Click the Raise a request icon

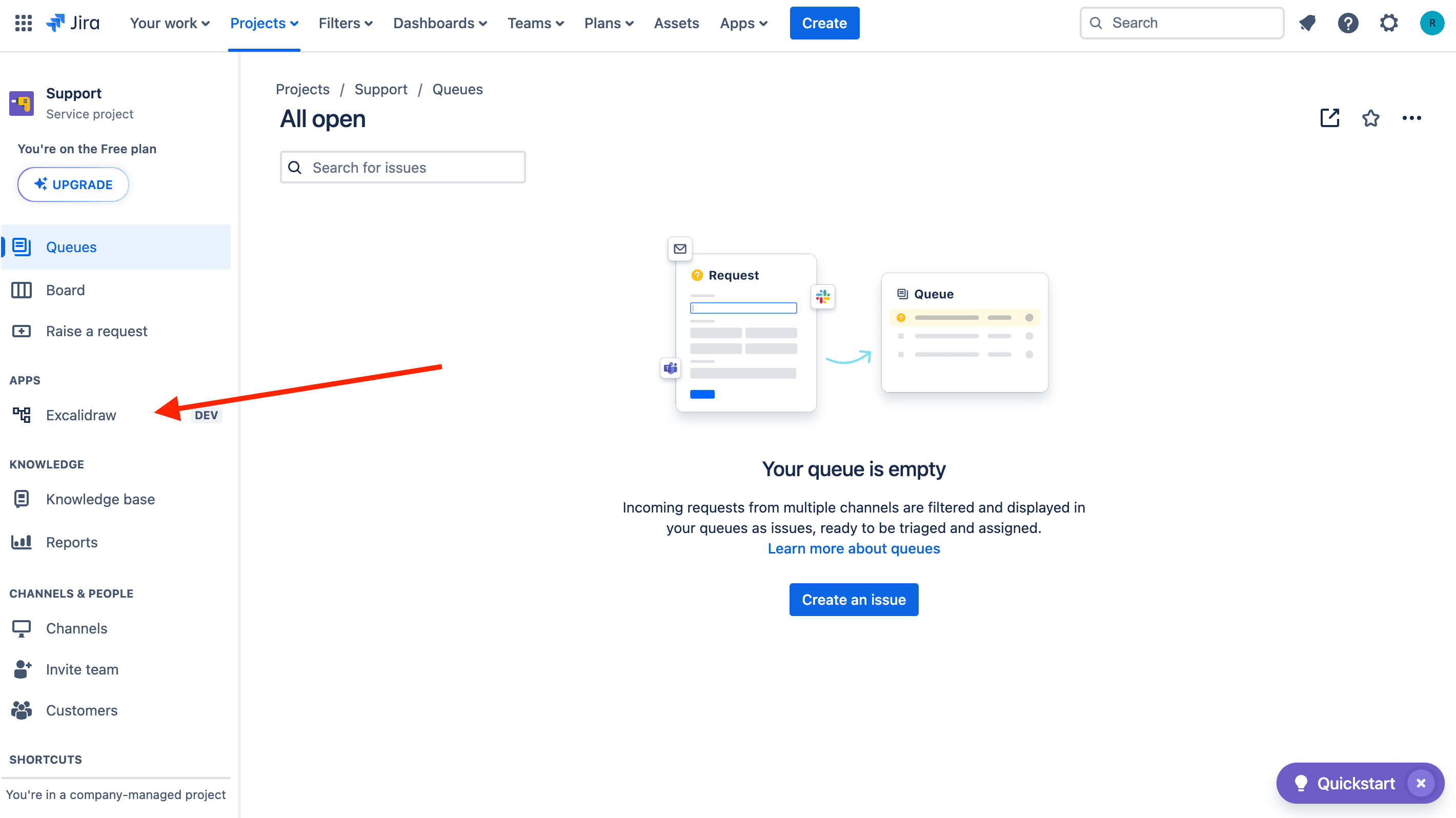click(22, 331)
